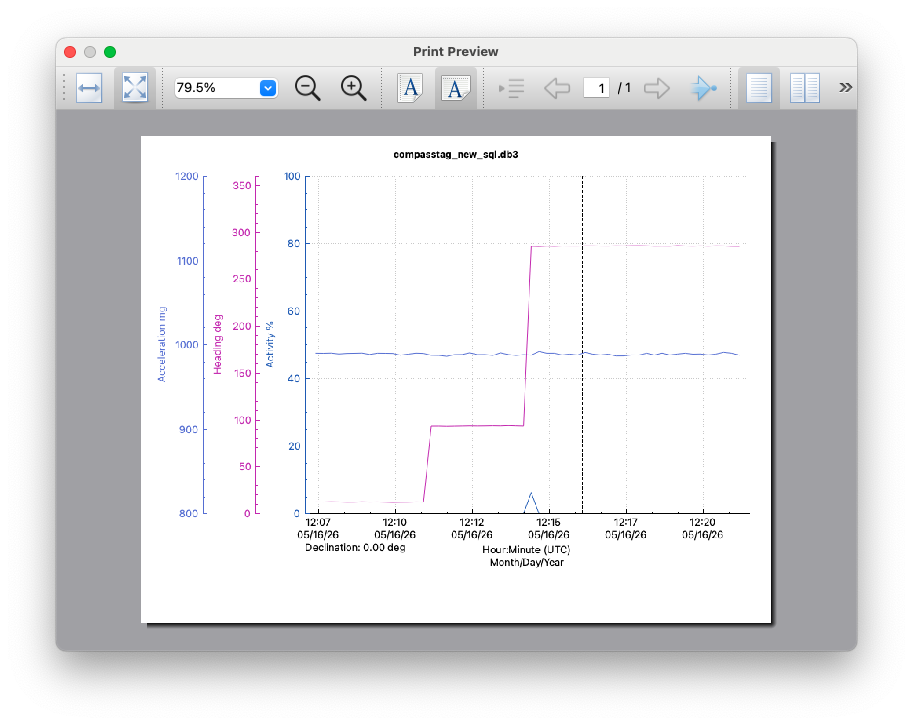
Task: Click the dashed cursor line in plot
Action: coord(582,345)
